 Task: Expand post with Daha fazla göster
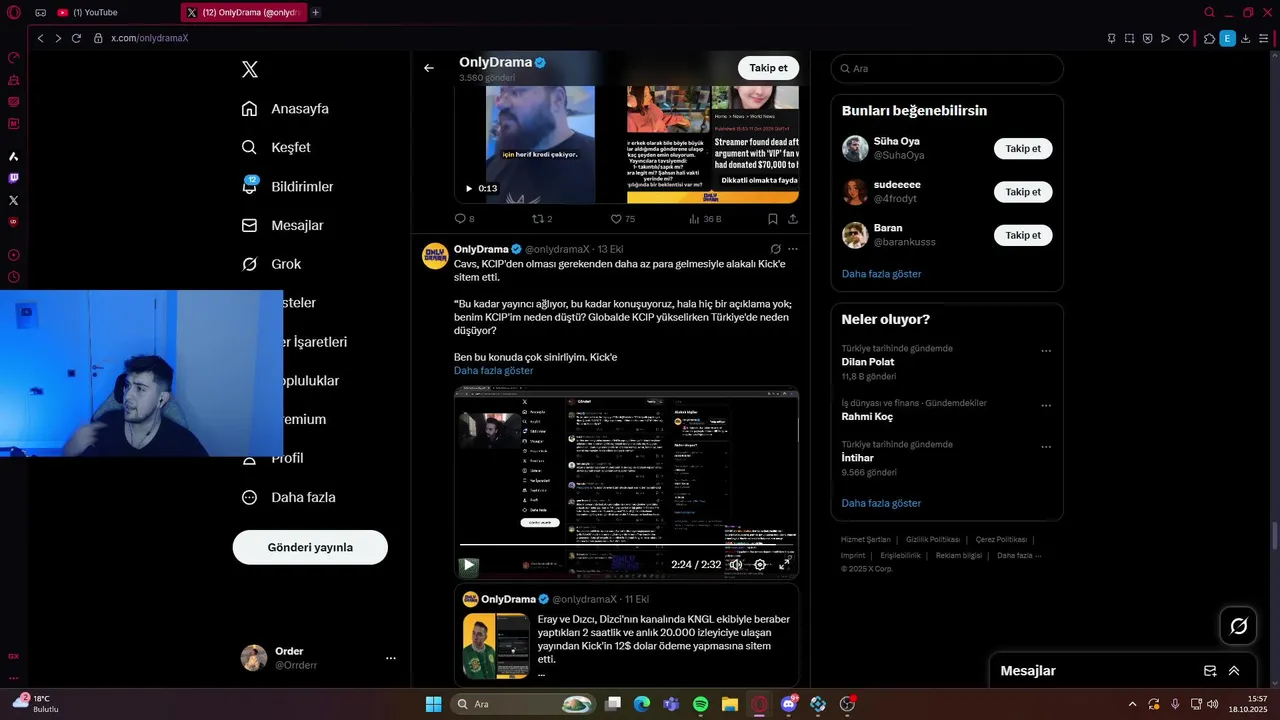[x=493, y=370]
